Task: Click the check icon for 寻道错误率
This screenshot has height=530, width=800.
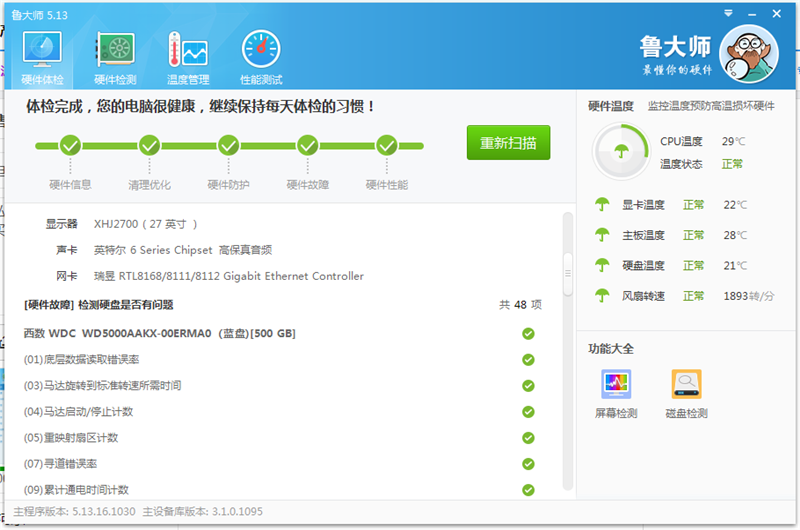Action: tap(528, 464)
